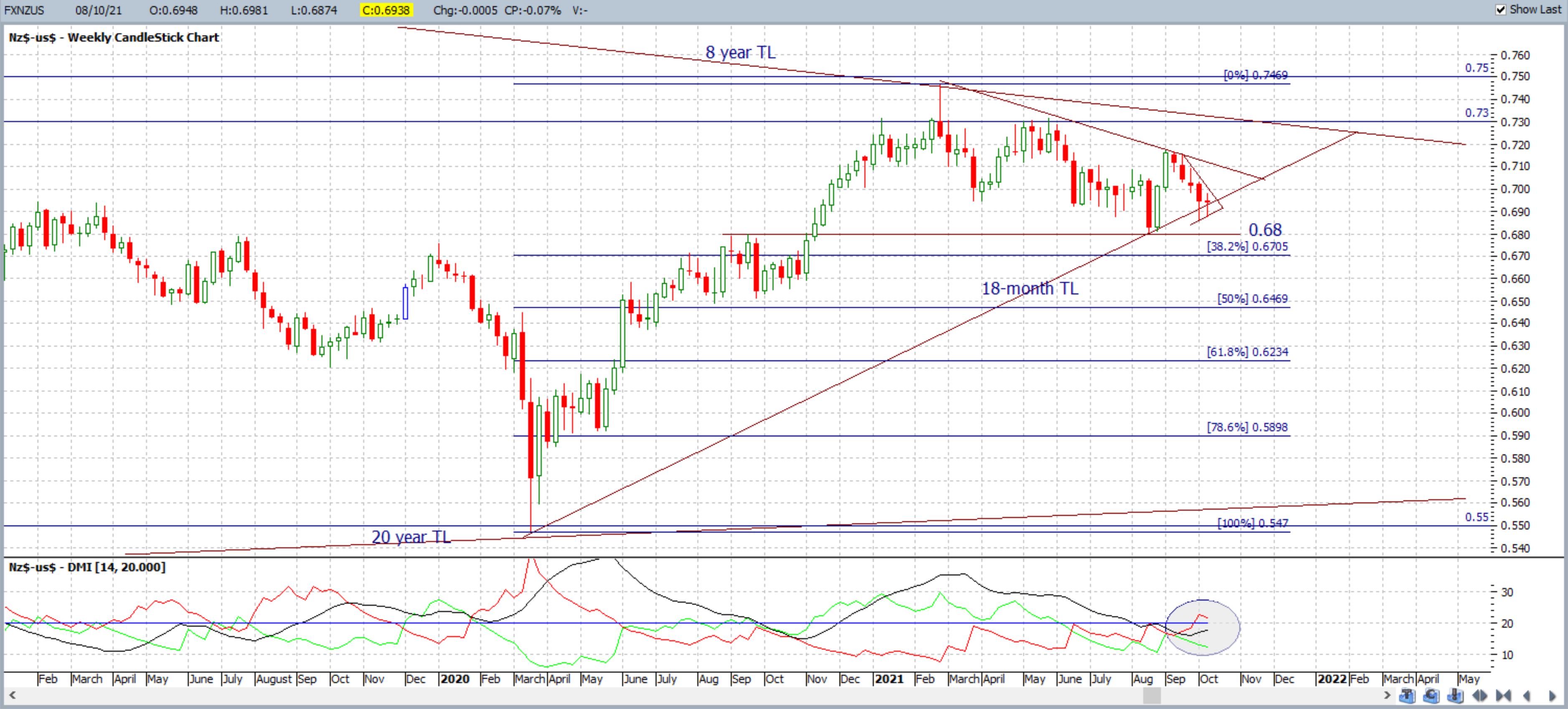Click the chart icon marked with C

tap(1431, 695)
